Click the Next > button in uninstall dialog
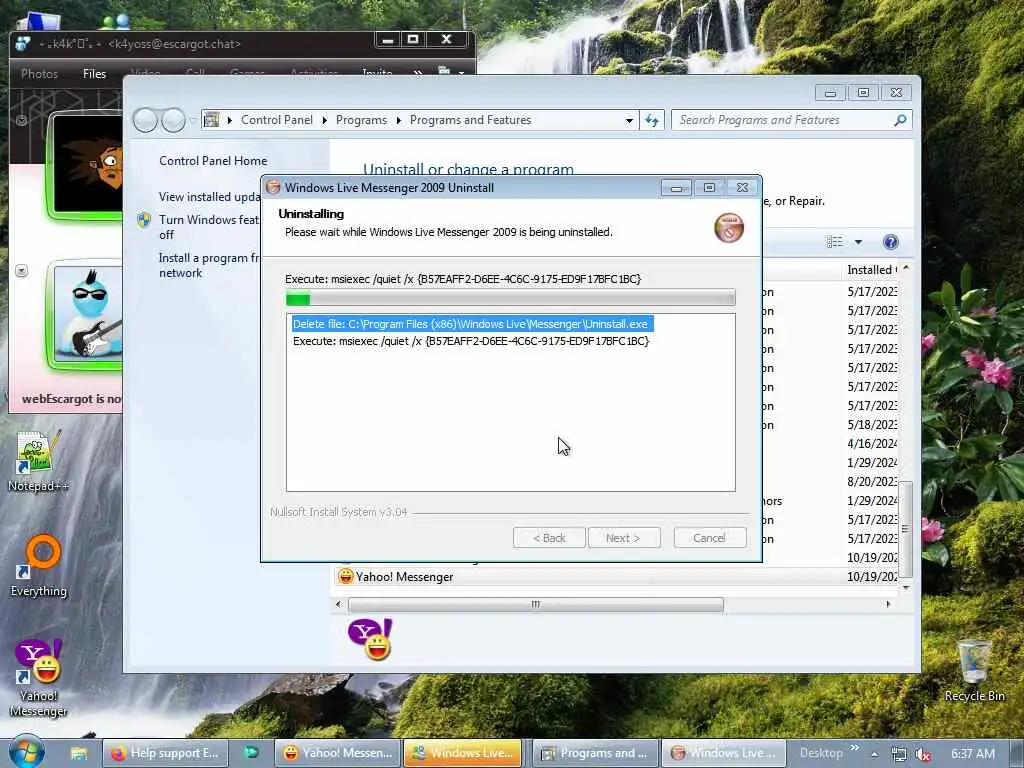The image size is (1024, 768). (x=624, y=538)
